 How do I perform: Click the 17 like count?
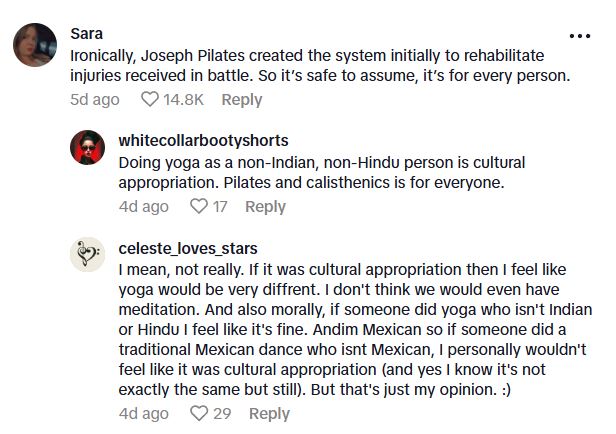point(220,207)
